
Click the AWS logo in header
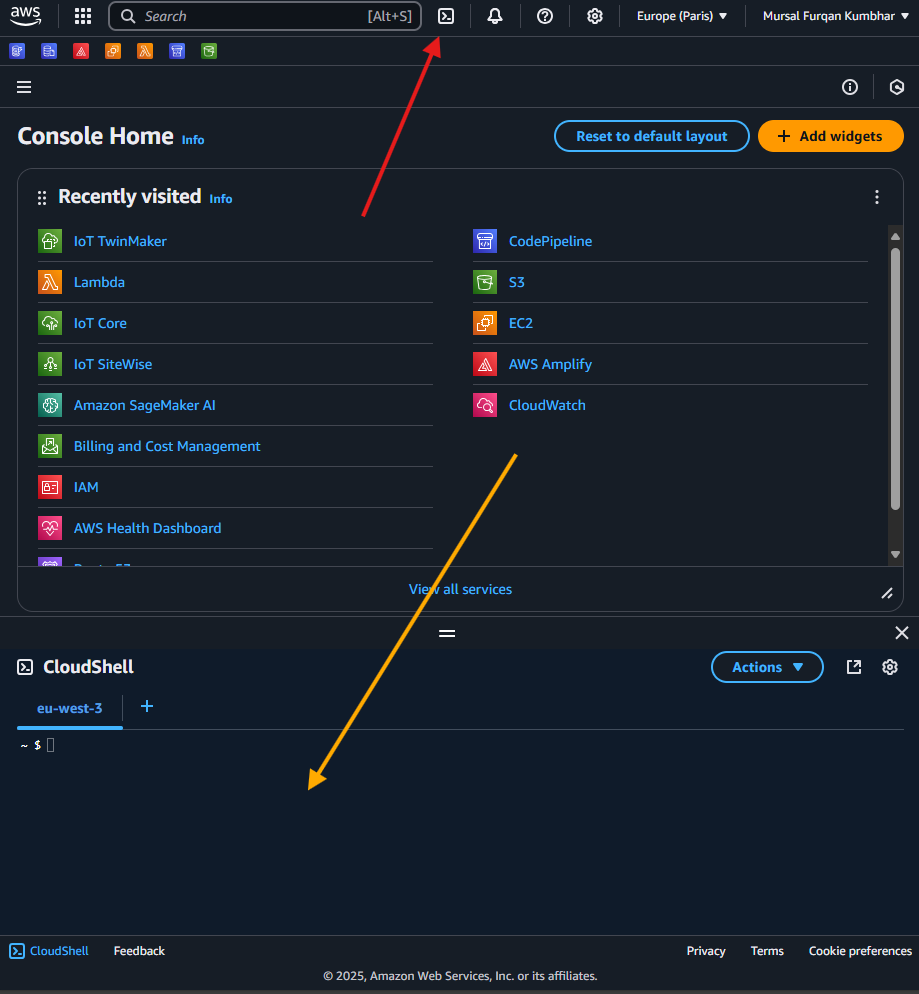25,16
